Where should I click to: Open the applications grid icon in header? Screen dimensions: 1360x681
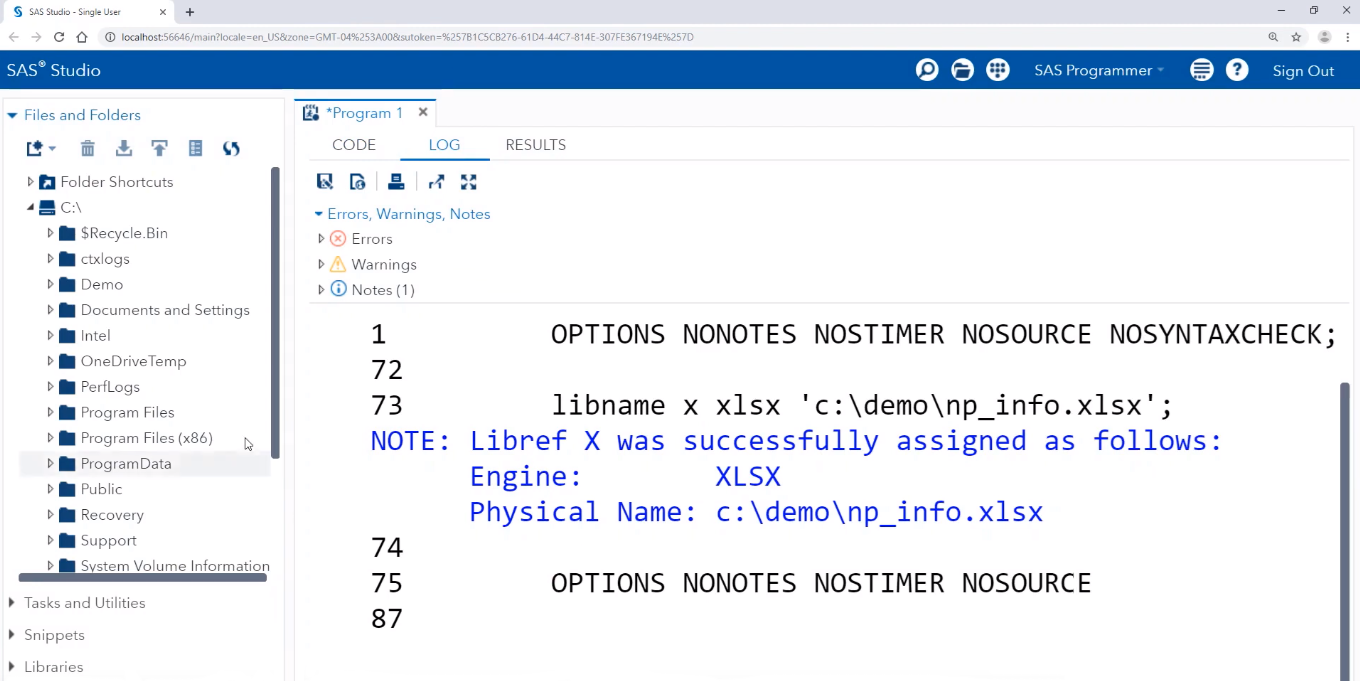(997, 70)
